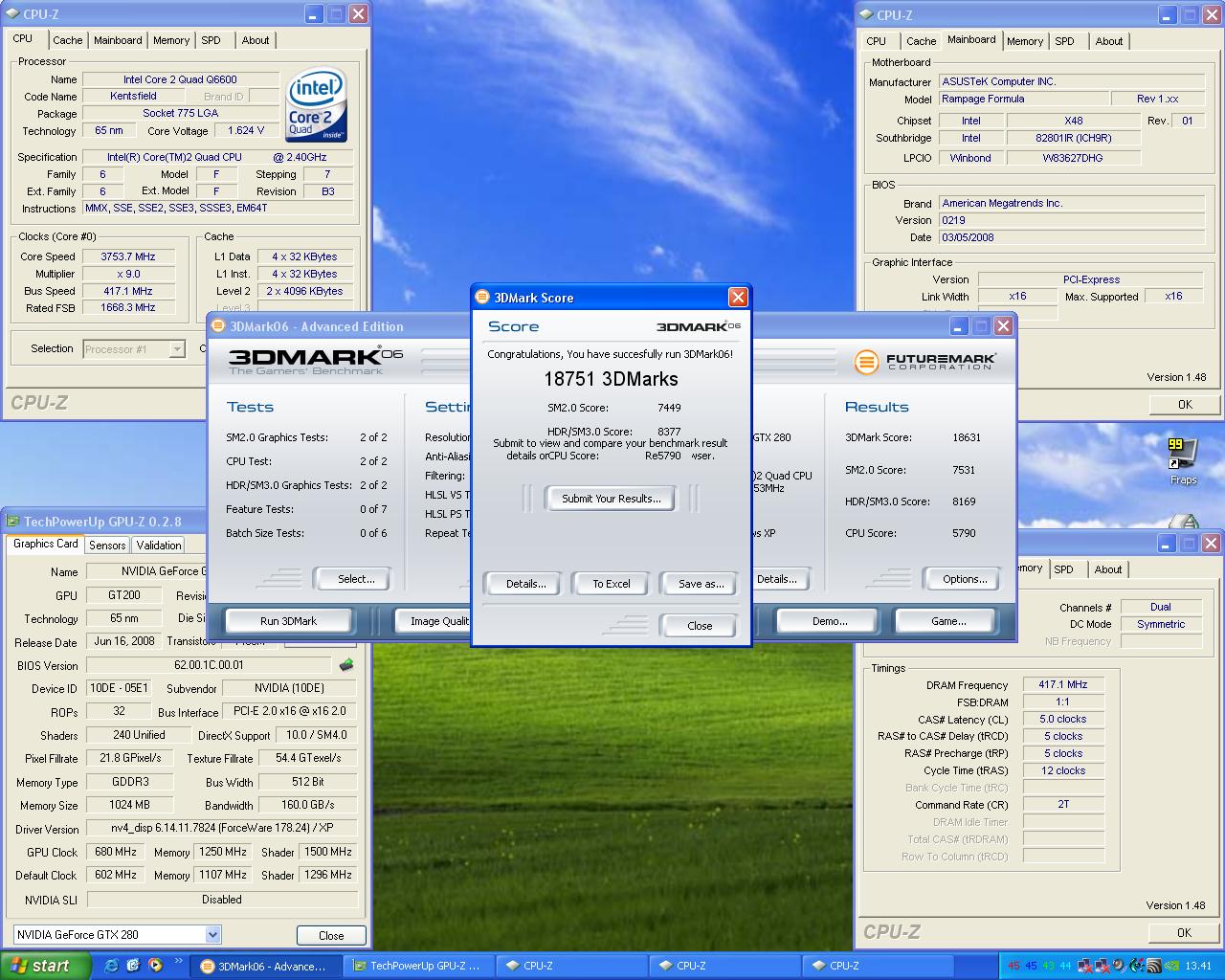Click DC Mode value Symmetric

[x=1161, y=624]
